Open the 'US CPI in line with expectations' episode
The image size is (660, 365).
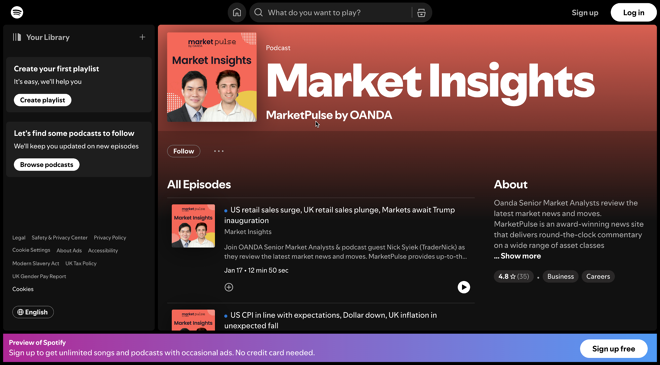[x=330, y=320]
